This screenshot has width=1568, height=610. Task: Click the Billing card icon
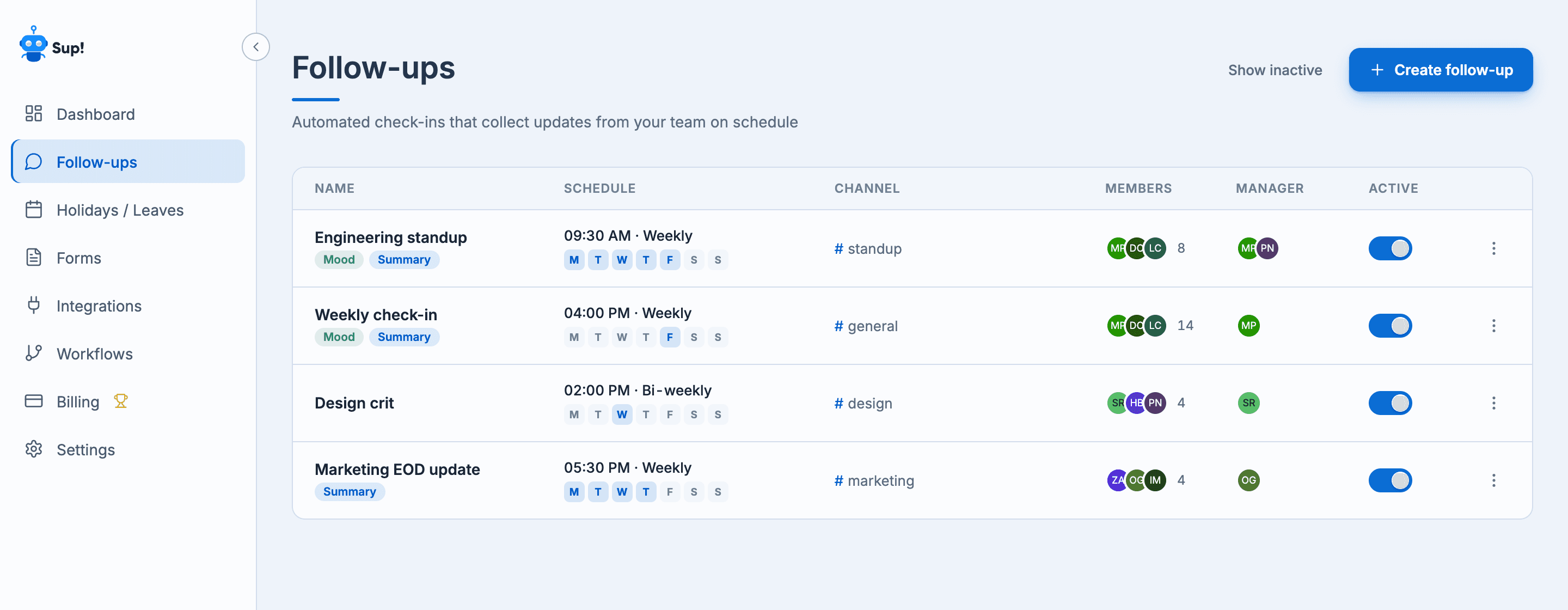click(33, 400)
